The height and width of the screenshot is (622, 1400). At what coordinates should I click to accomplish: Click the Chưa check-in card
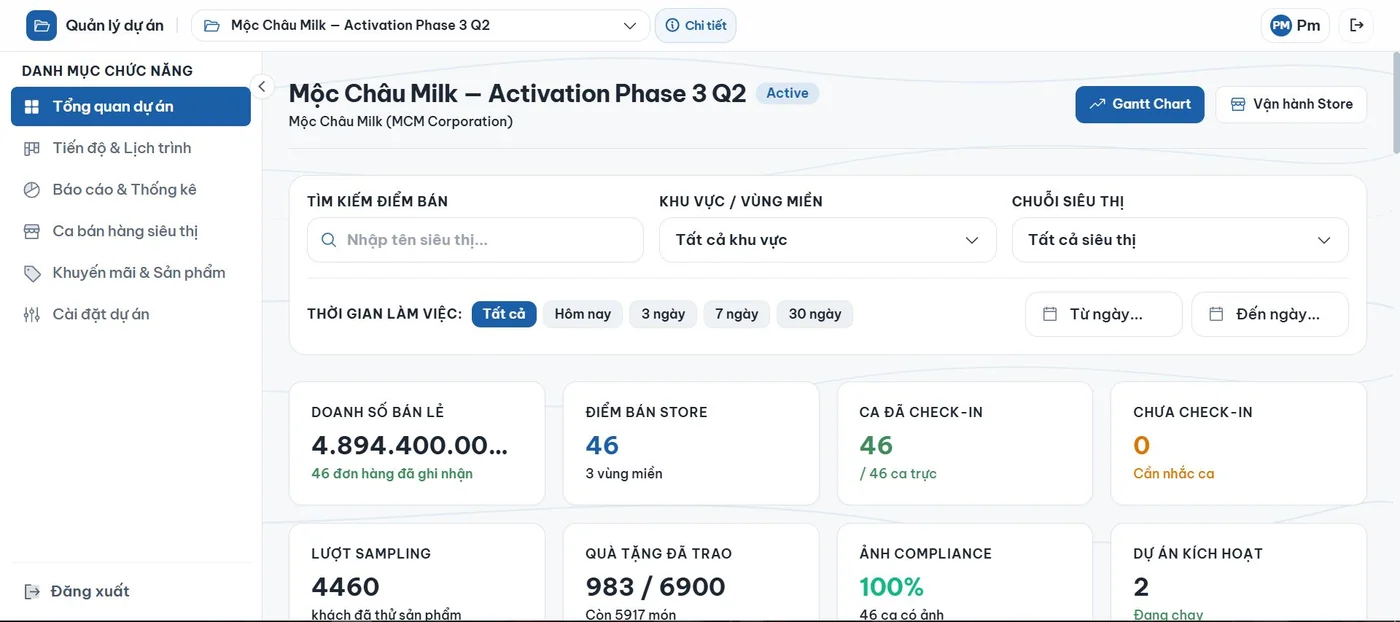pyautogui.click(x=1239, y=443)
